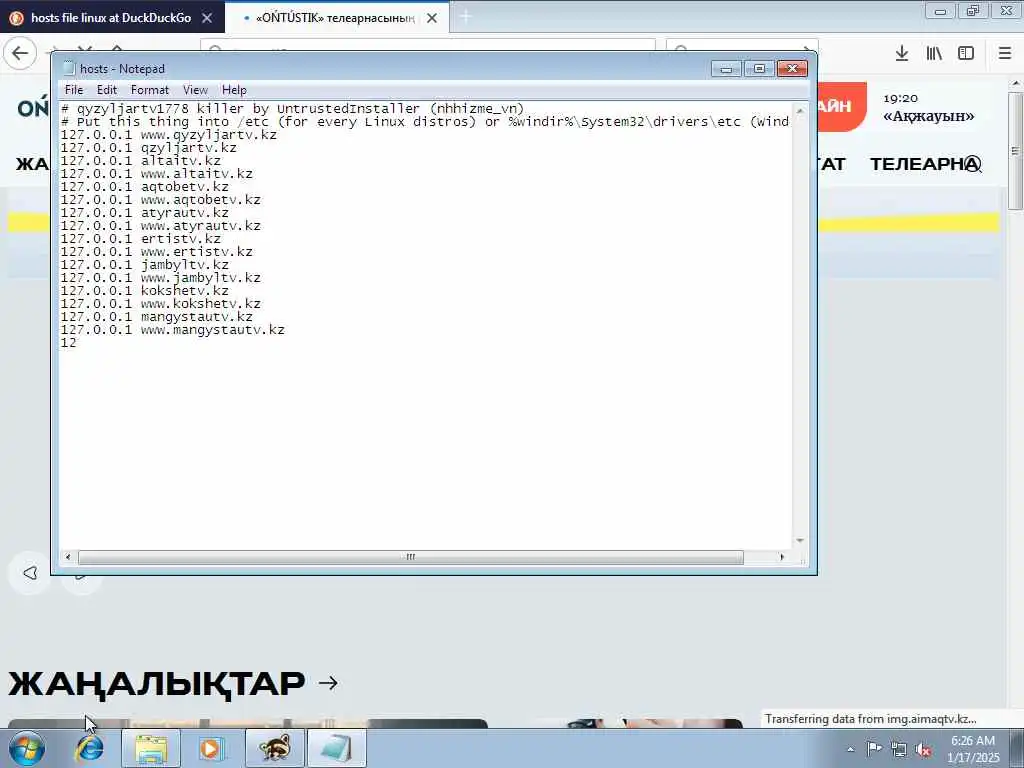Screen dimensions: 1024x768
Task: Click the line '127.0.0.1 jambyltv.kz'
Action: [144, 265]
